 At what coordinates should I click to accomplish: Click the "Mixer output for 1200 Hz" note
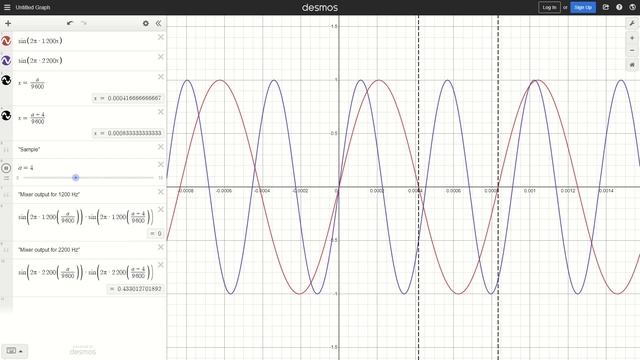49,195
